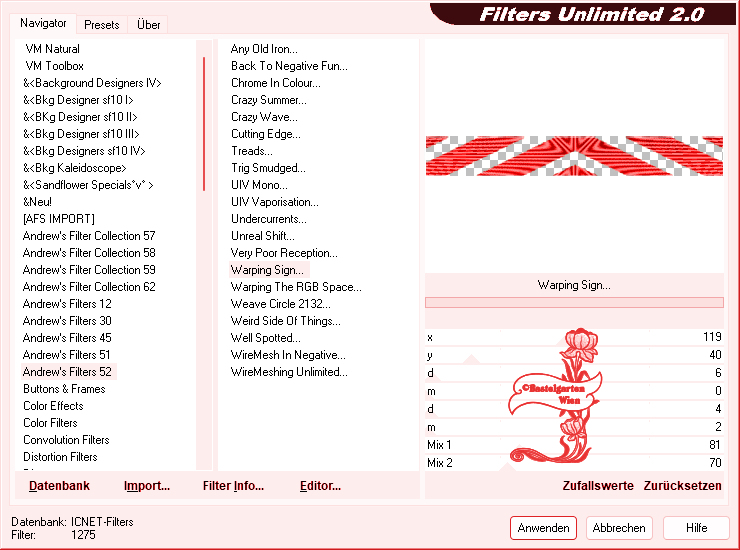This screenshot has height=550, width=740.
Task: Click Import... link
Action: click(147, 486)
